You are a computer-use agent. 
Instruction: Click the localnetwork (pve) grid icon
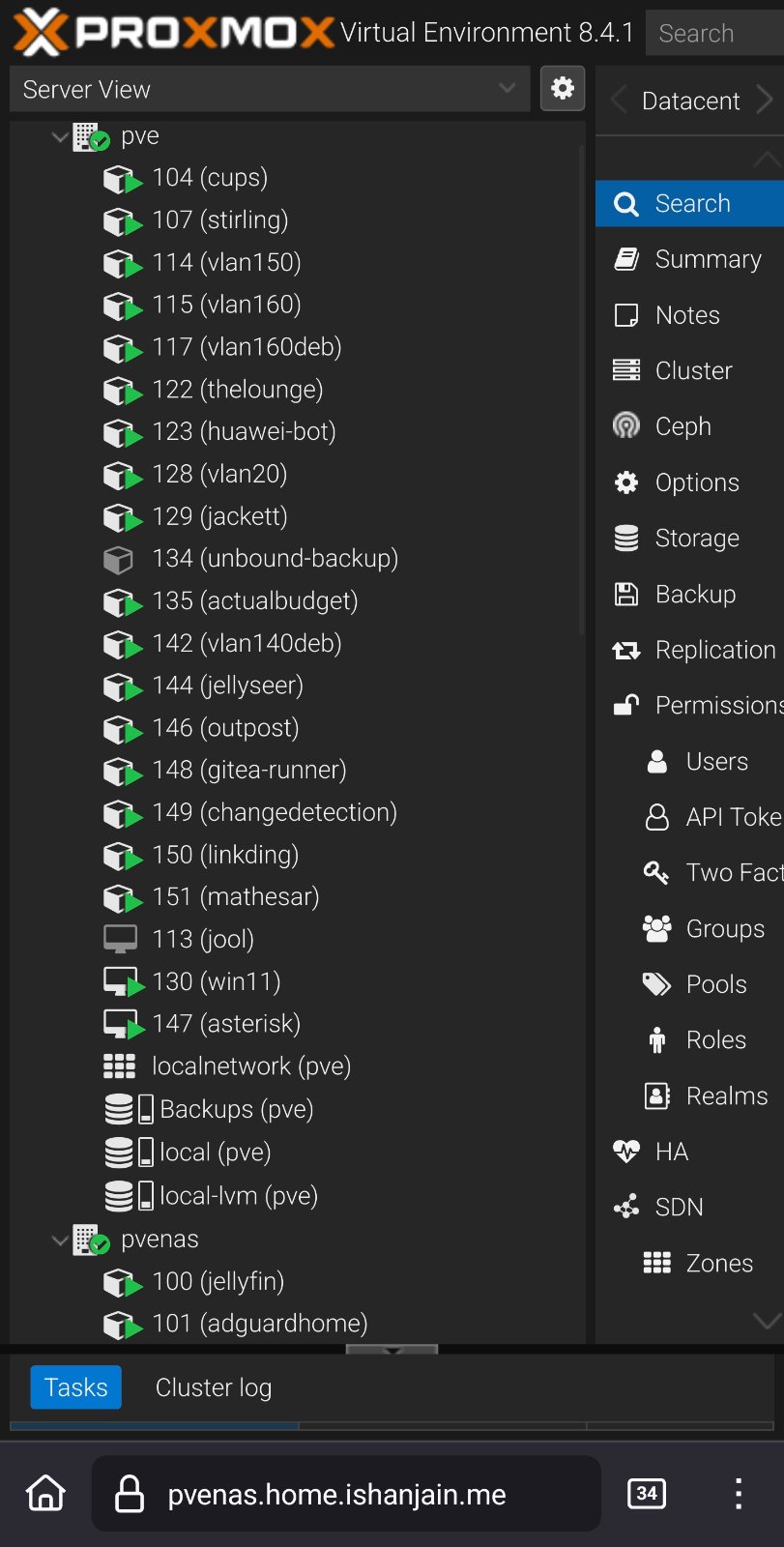click(x=119, y=1066)
